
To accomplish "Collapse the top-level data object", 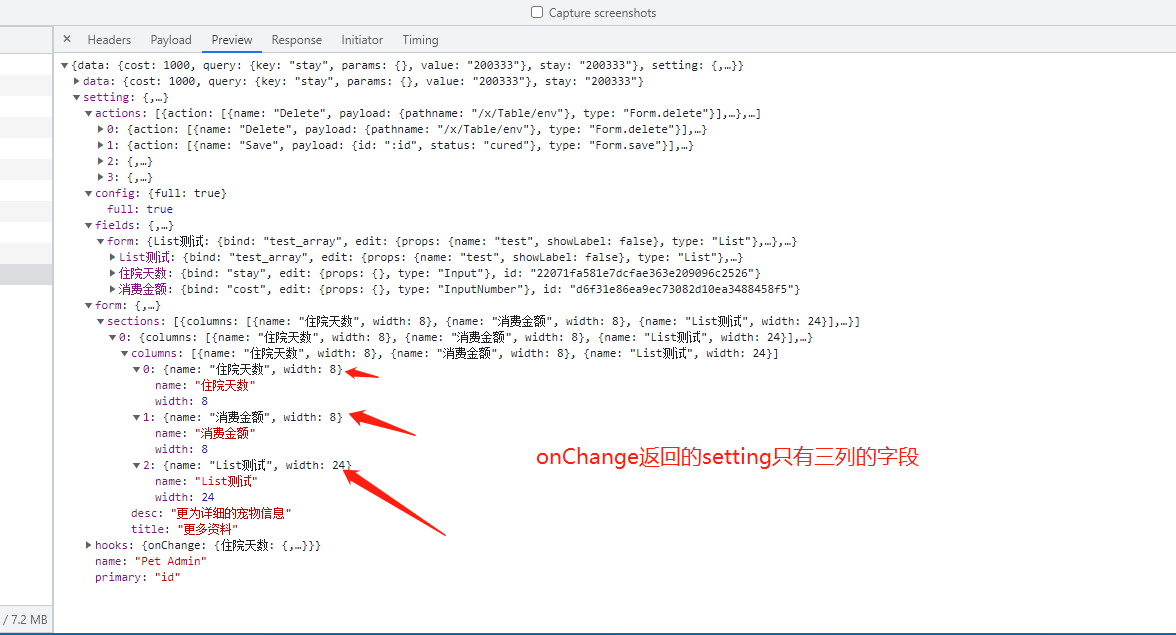I will click(x=62, y=64).
